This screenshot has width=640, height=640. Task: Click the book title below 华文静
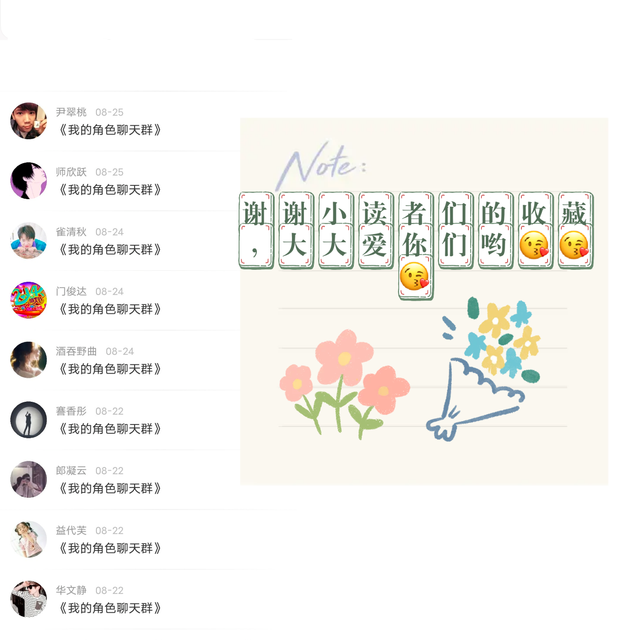[x=109, y=608]
